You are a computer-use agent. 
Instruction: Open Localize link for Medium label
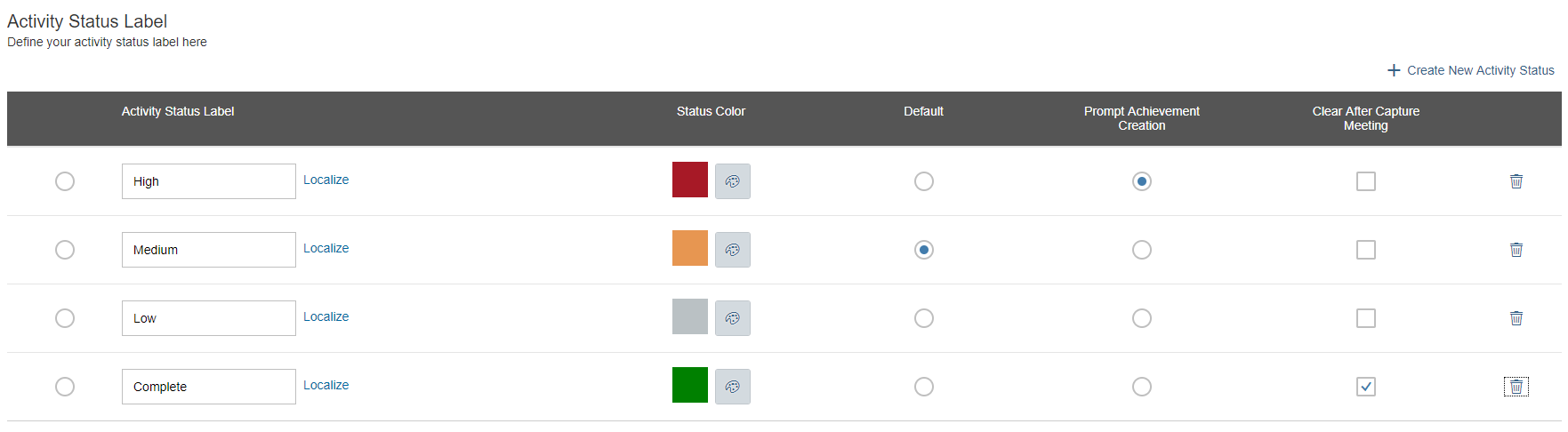[x=326, y=248]
